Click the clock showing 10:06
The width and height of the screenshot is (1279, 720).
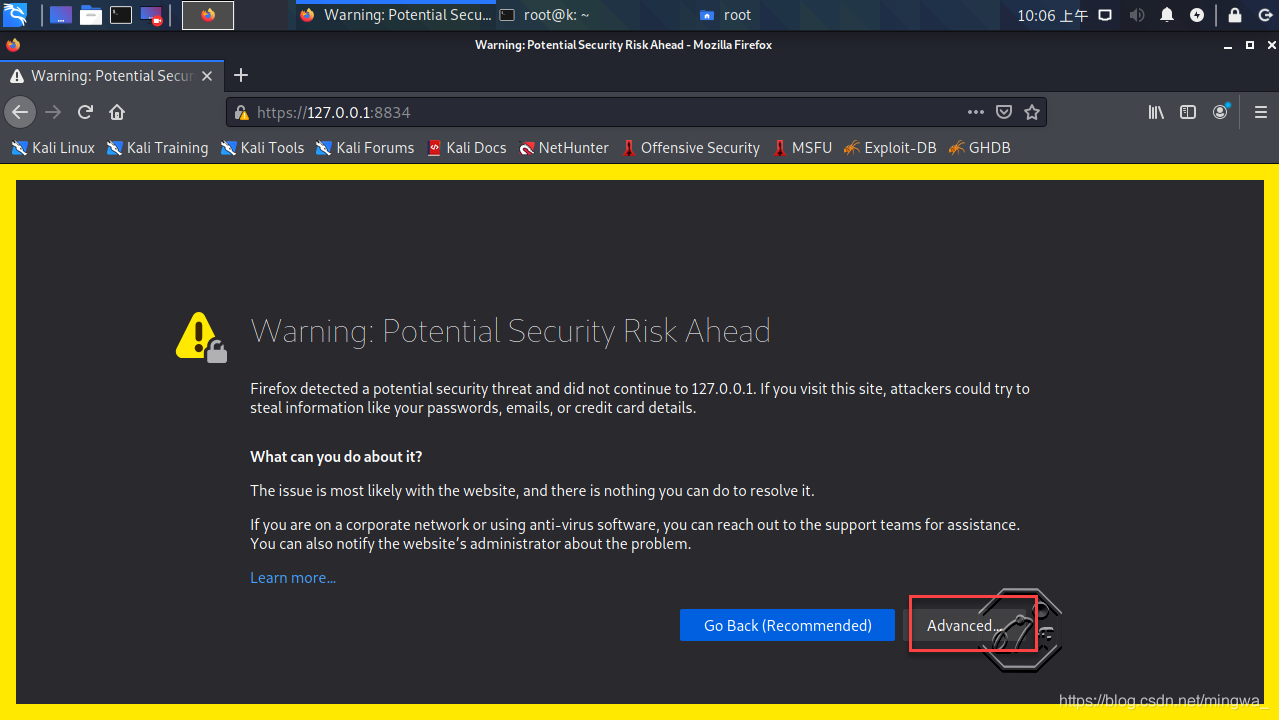click(x=1052, y=15)
